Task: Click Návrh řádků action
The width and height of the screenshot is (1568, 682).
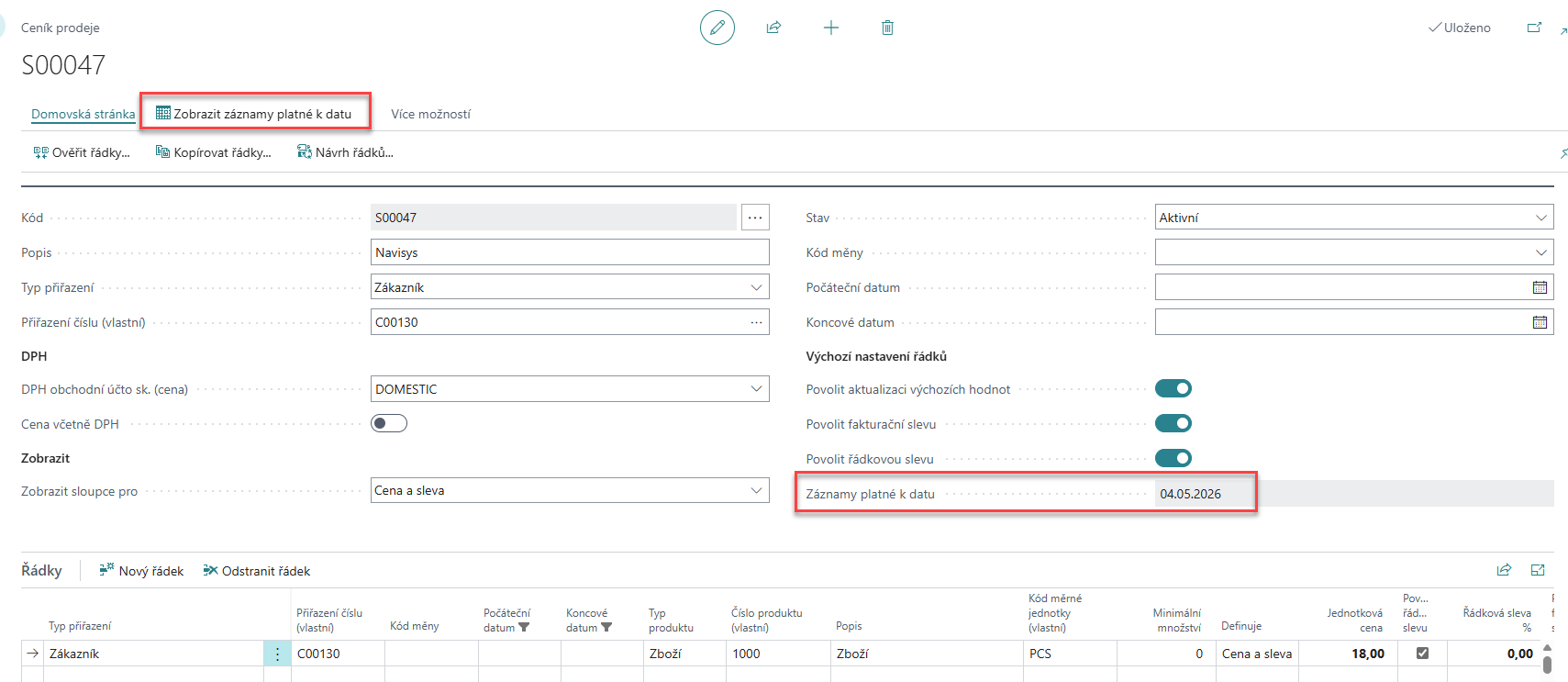Action: (345, 152)
